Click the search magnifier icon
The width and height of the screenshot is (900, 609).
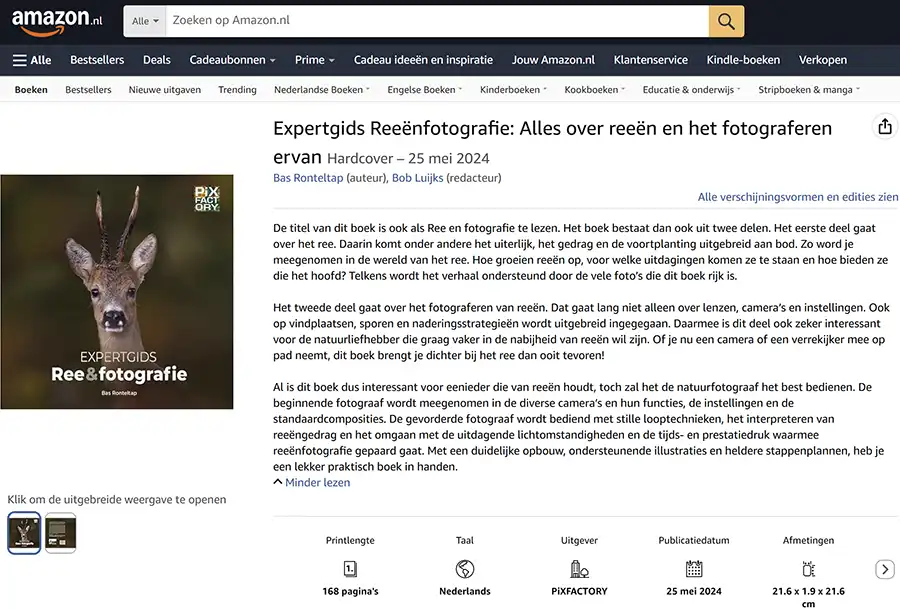[726, 20]
